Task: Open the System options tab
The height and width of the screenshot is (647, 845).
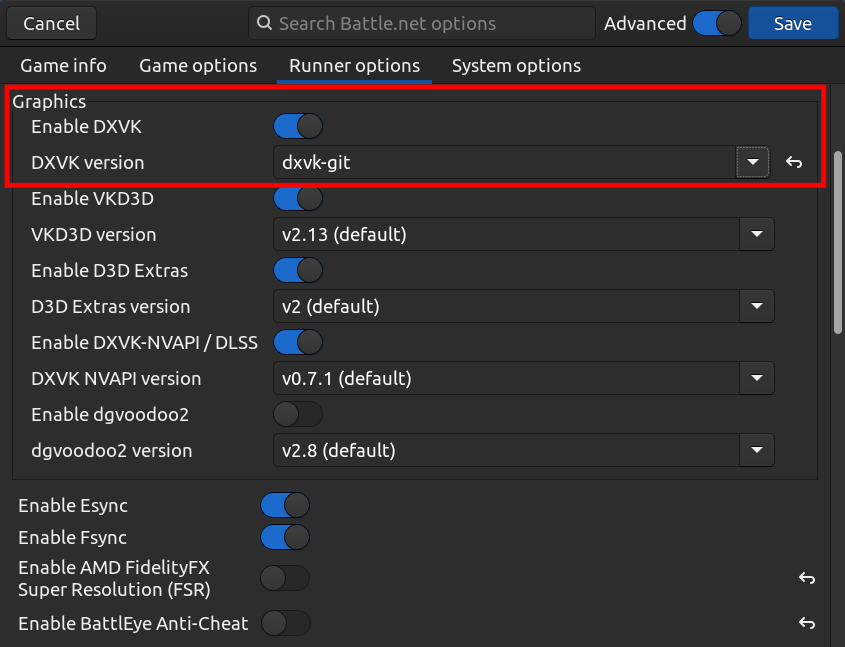Action: (516, 66)
